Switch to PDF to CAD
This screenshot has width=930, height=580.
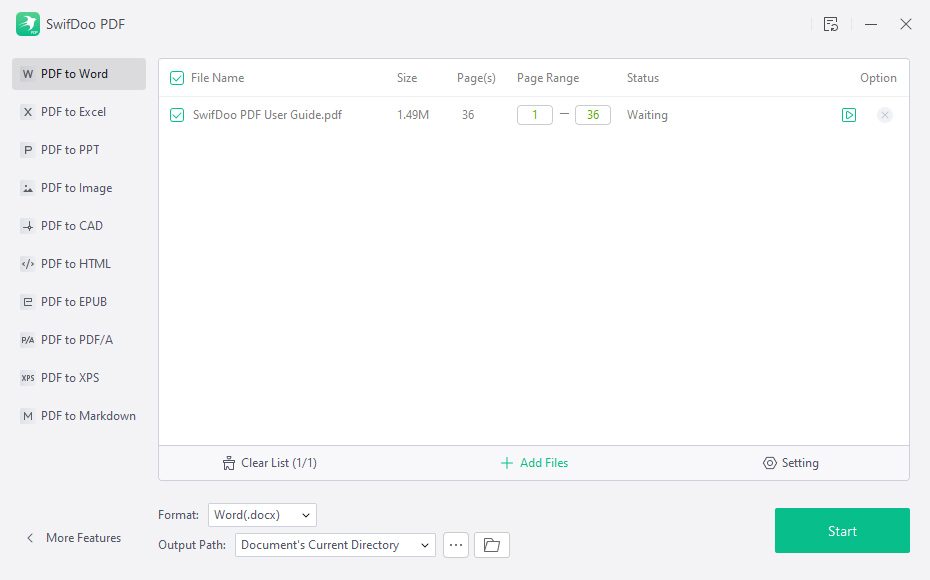(x=79, y=226)
